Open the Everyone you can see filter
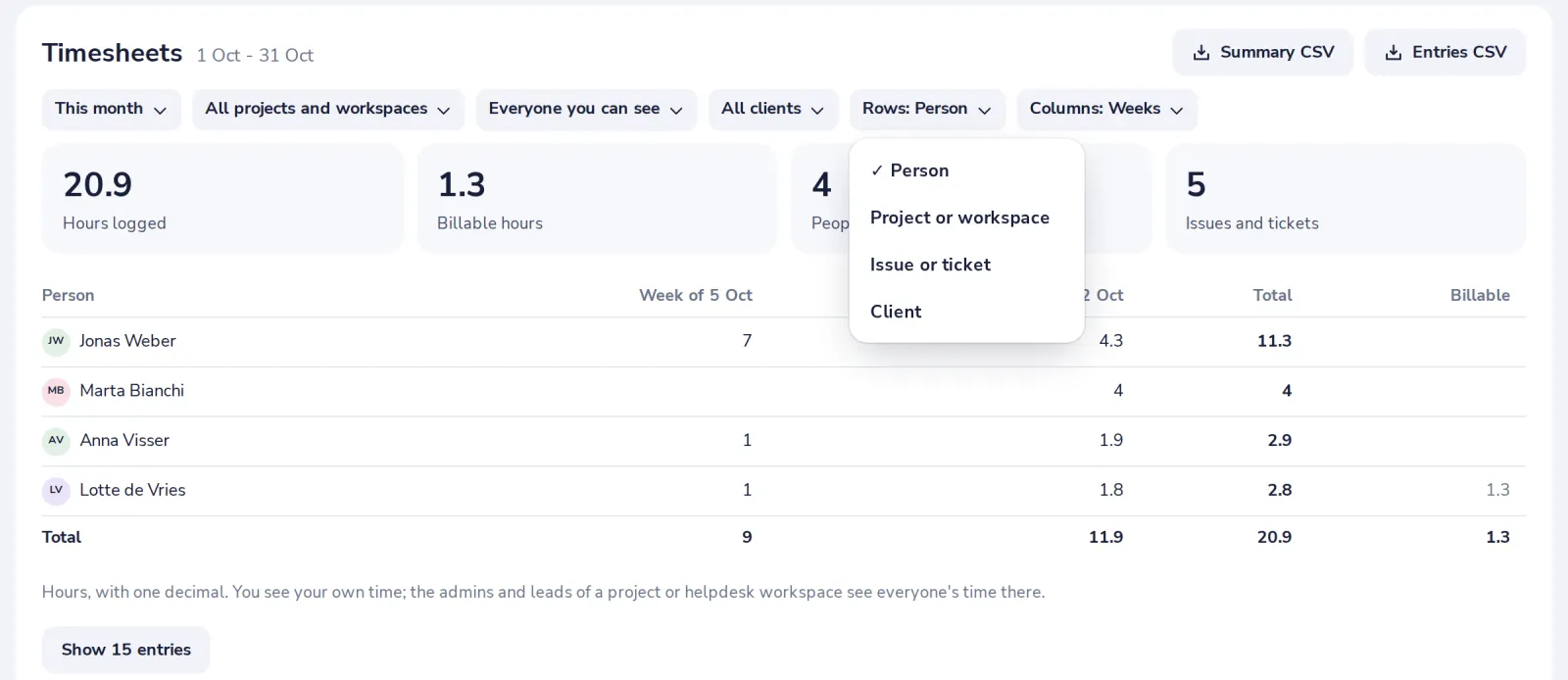The image size is (1568, 680). [x=586, y=109]
